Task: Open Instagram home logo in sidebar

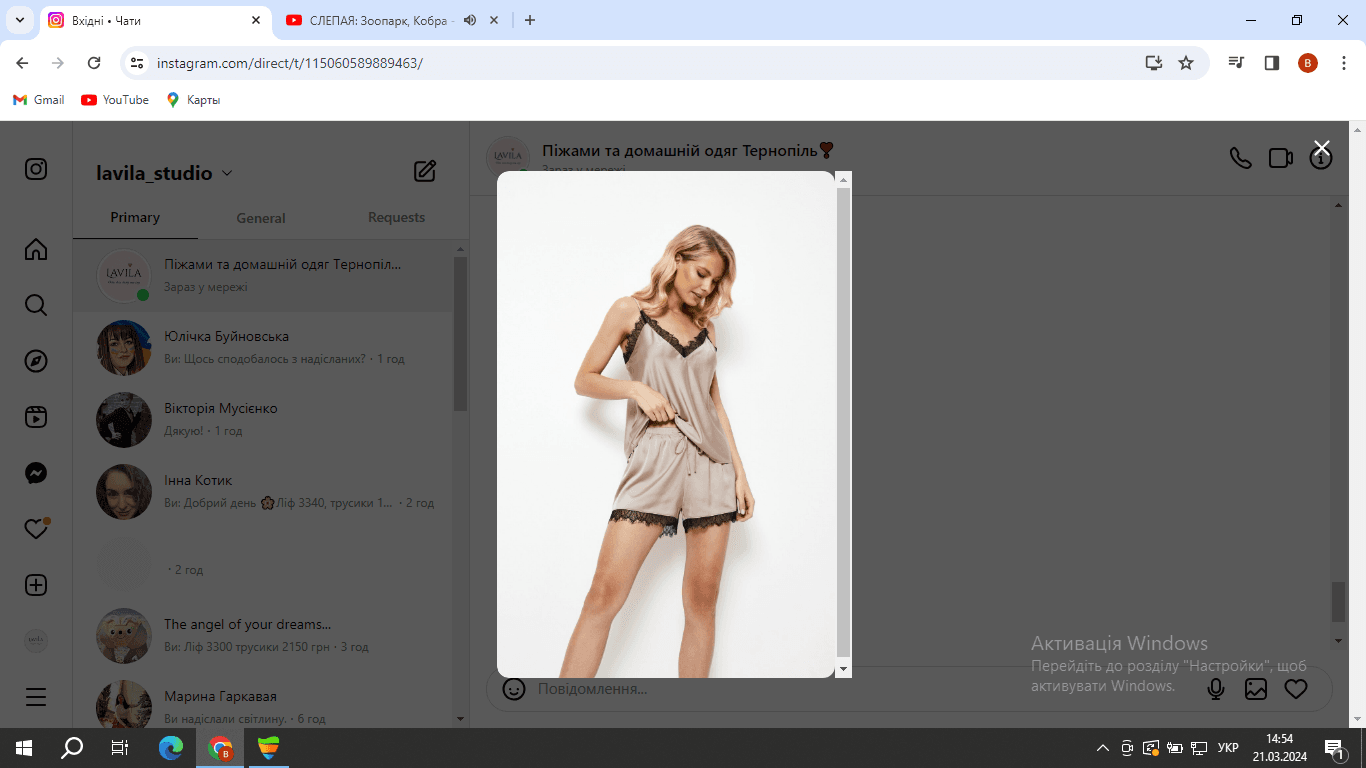Action: (36, 169)
